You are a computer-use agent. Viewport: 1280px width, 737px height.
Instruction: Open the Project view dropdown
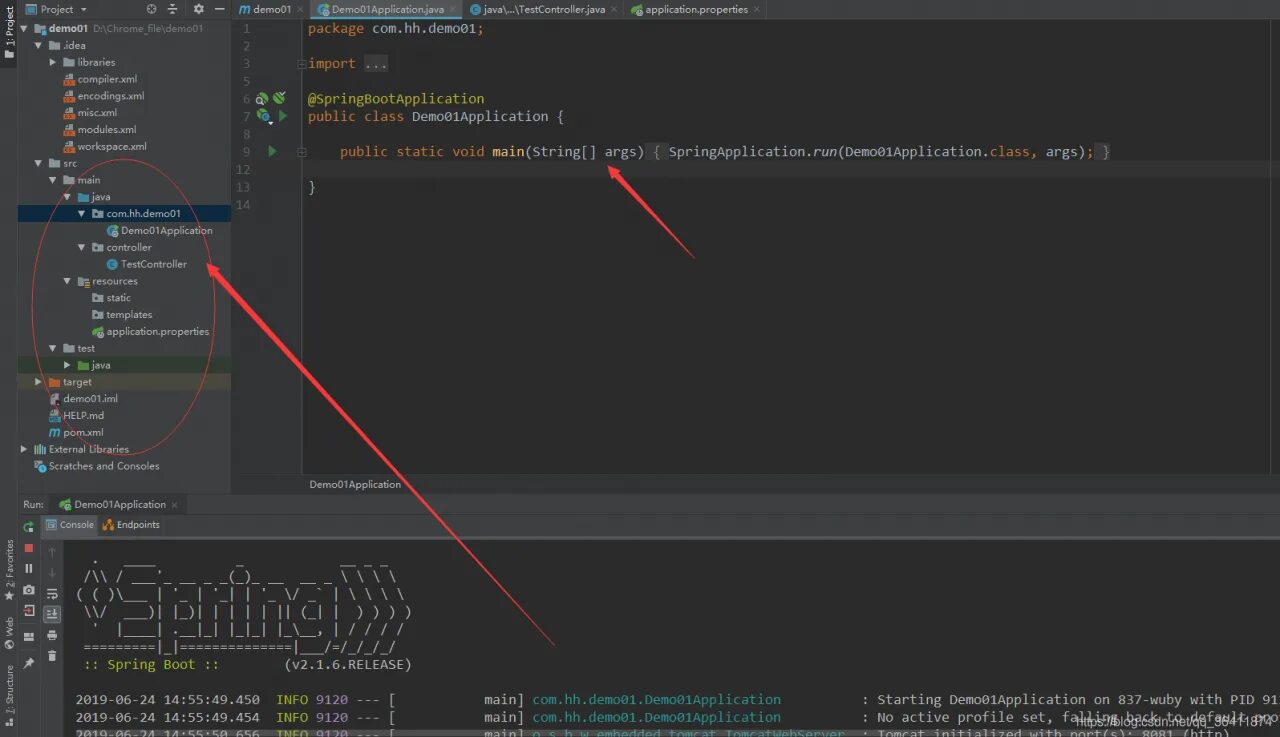[x=56, y=9]
